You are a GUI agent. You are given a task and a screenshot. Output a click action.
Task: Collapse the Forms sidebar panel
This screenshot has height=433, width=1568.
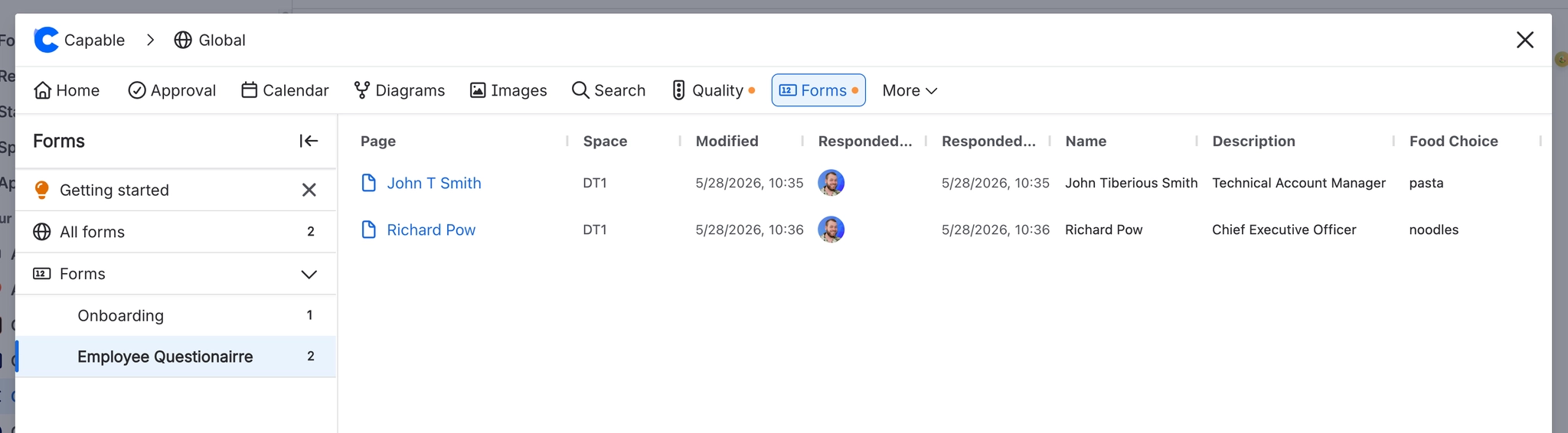[x=309, y=141]
